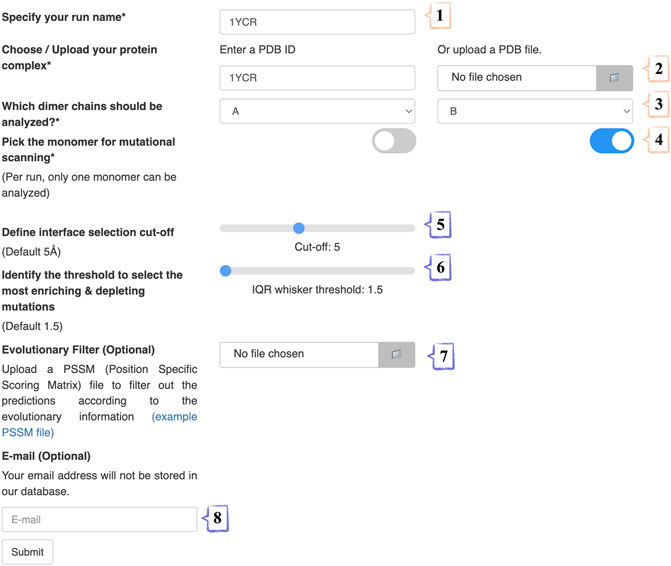Focus the run name input field
This screenshot has width=671, height=566.
tap(317, 22)
